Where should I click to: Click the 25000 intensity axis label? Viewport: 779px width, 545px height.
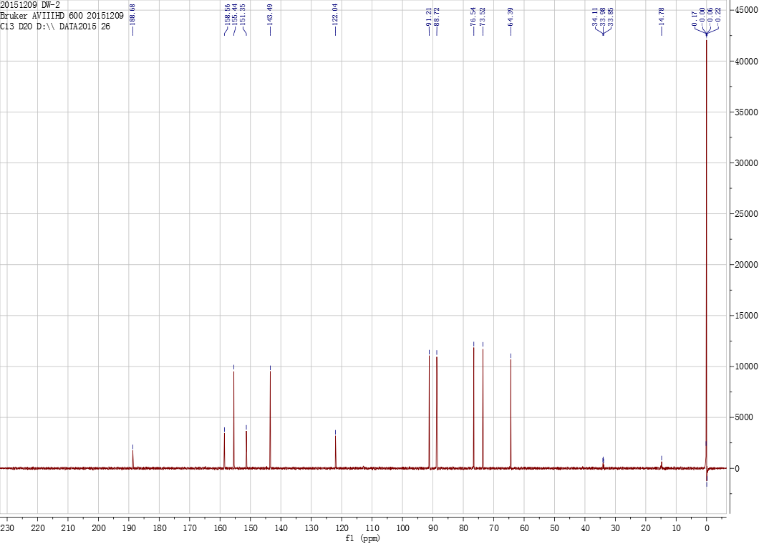746,214
